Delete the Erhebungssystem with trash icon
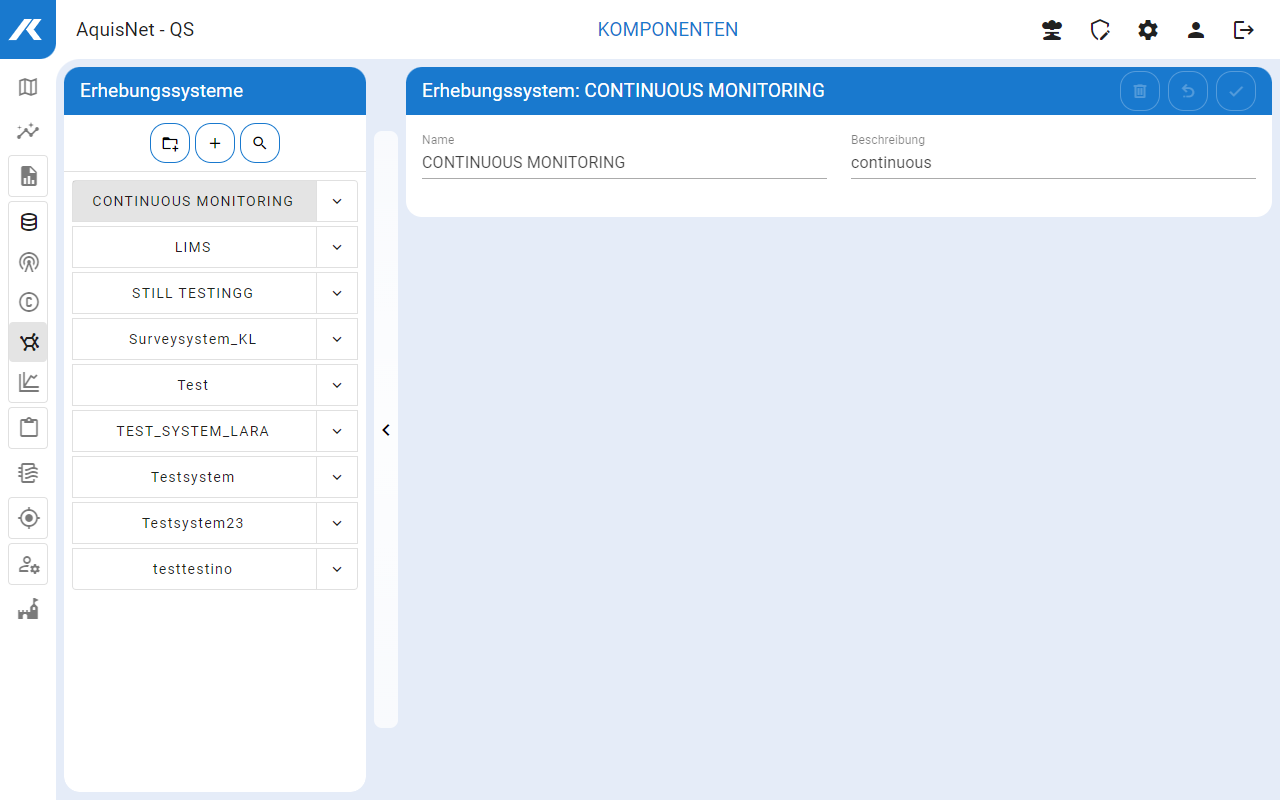Screen dimensions: 1280x800 click(1140, 91)
